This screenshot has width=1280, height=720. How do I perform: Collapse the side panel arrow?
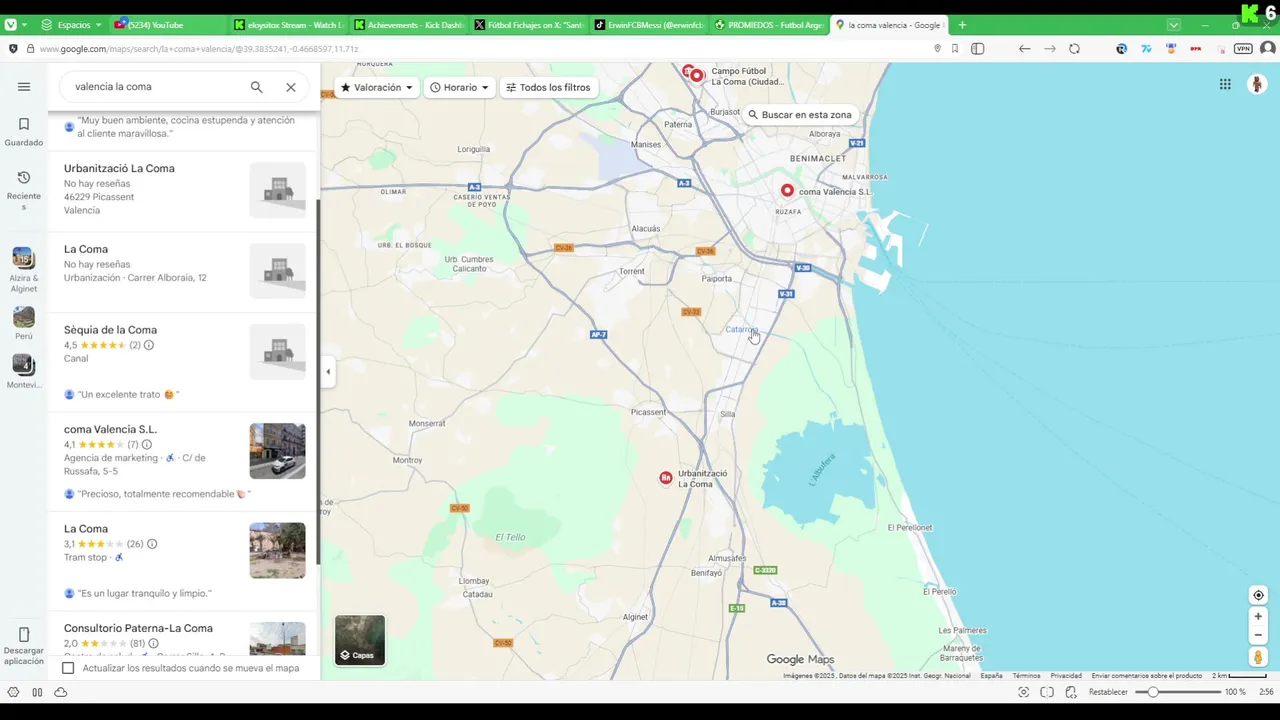pyautogui.click(x=328, y=372)
